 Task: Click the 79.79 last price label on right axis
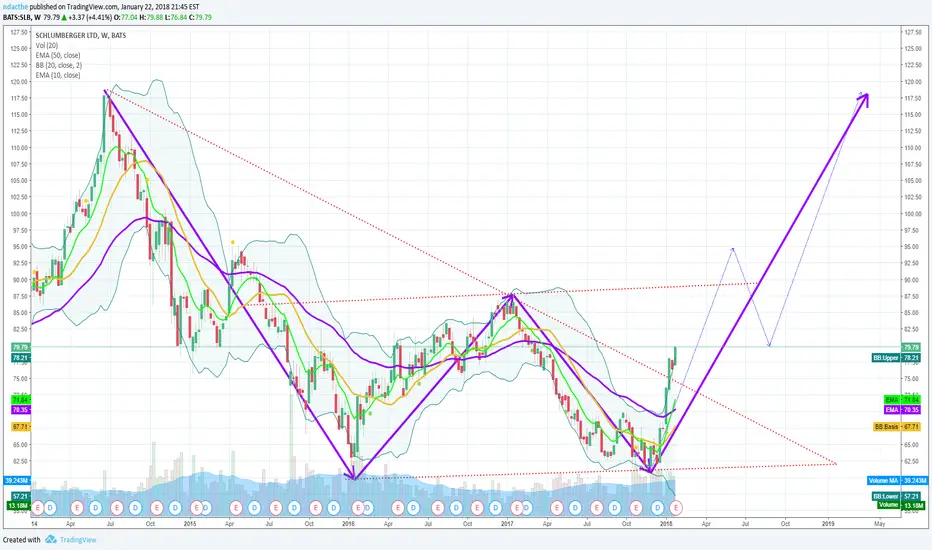pos(912,347)
